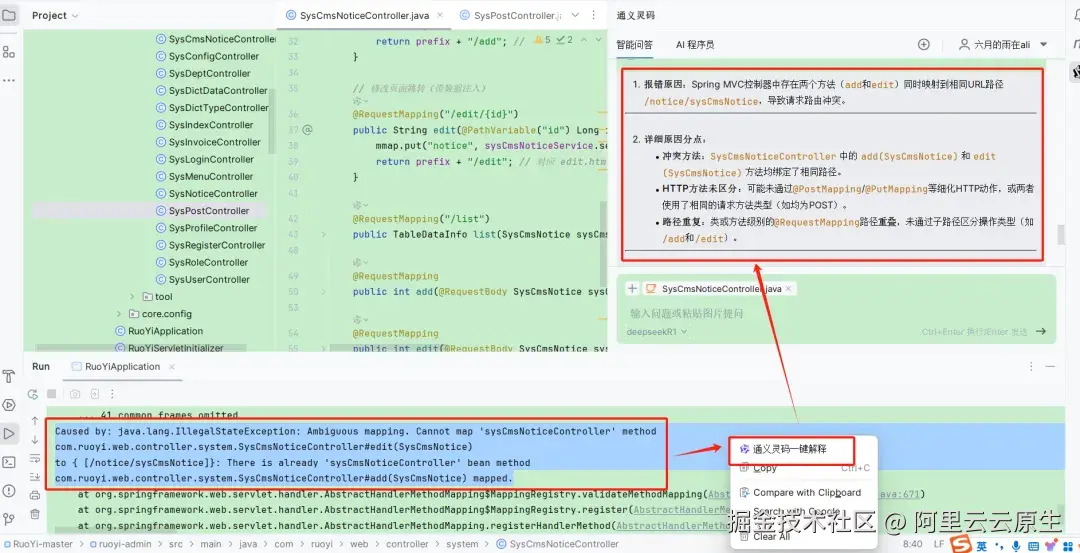Screen dimensions: 1080x553
Task: Select RuoYiApplication class in tree
Action: [165, 331]
